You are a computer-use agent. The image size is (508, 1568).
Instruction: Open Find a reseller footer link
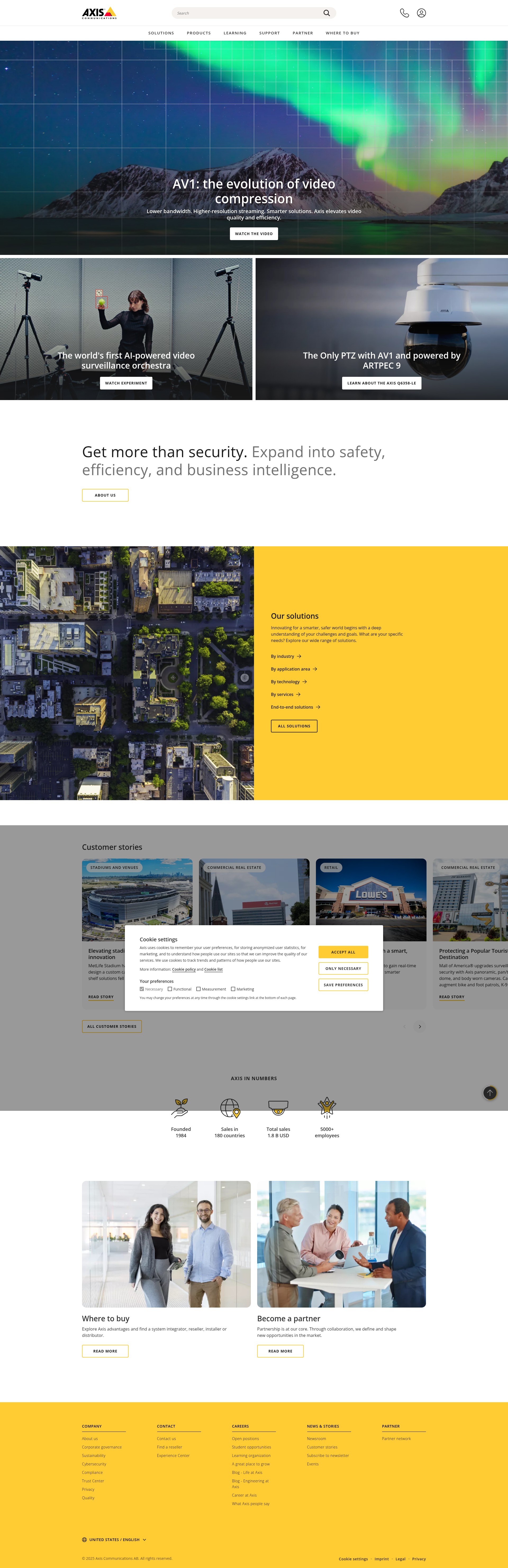tap(169, 1447)
